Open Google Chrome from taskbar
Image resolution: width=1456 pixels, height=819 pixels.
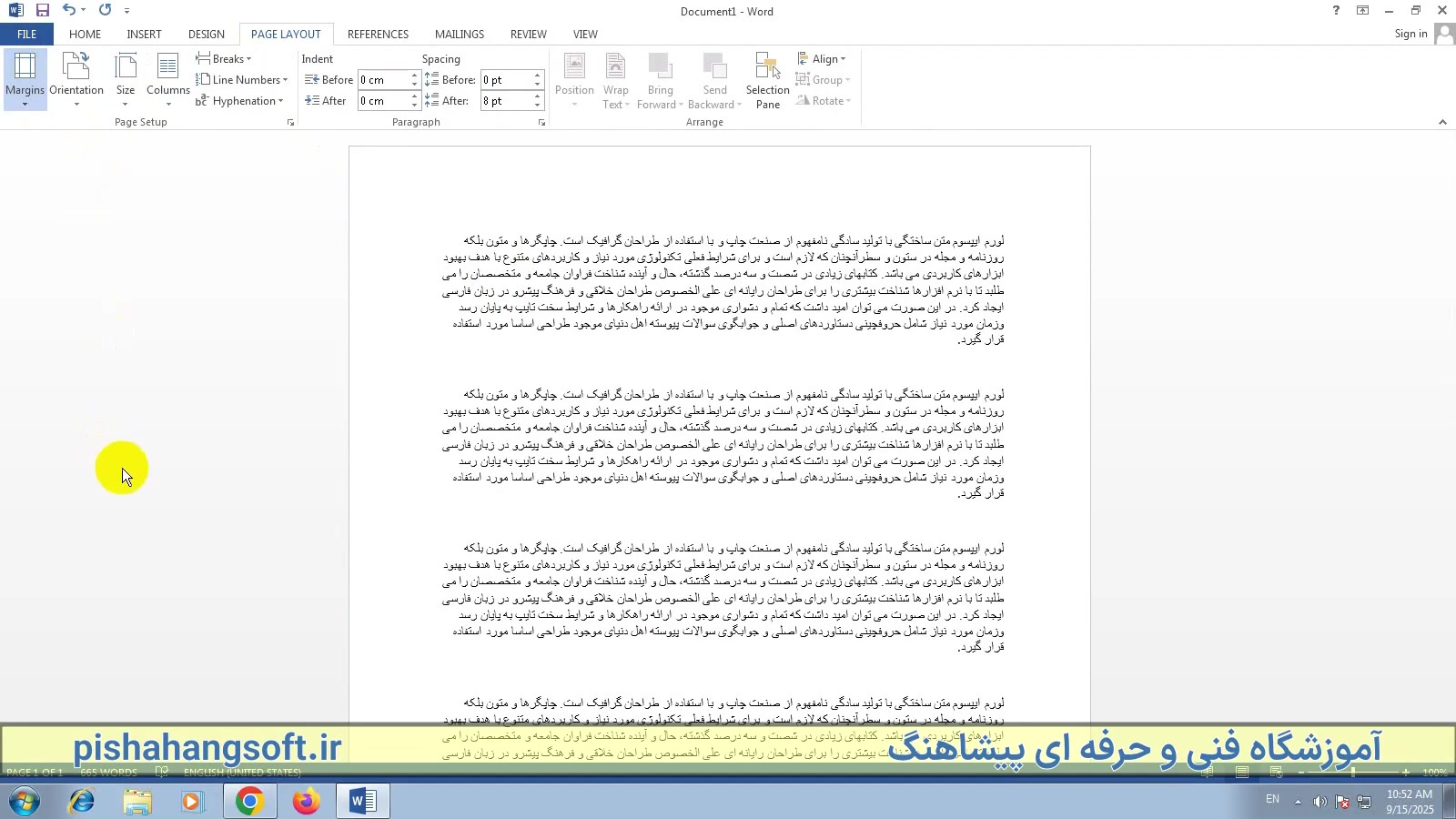(249, 802)
